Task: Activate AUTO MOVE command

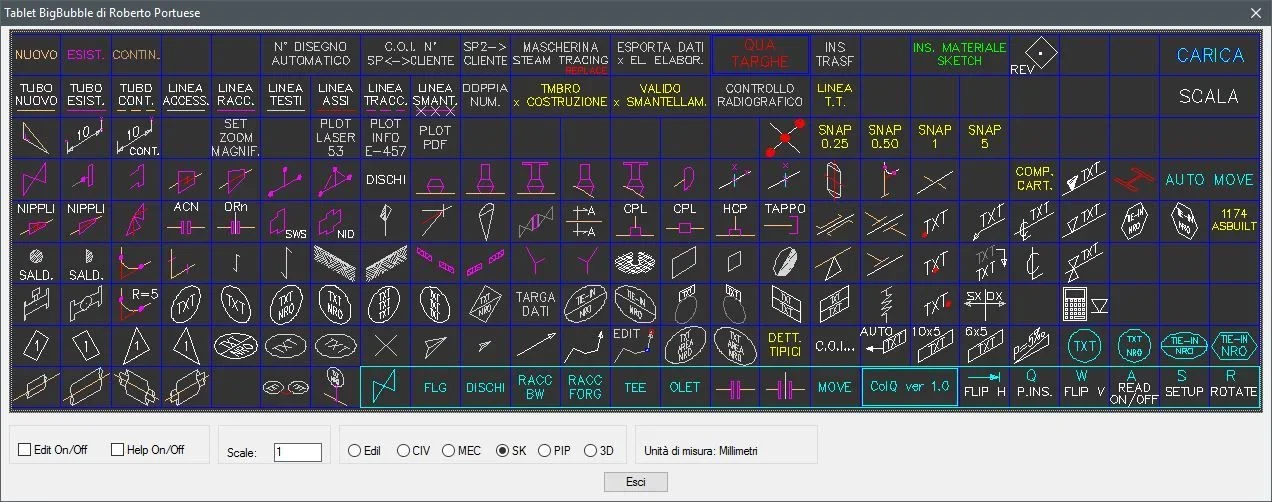Action: coord(1209,180)
